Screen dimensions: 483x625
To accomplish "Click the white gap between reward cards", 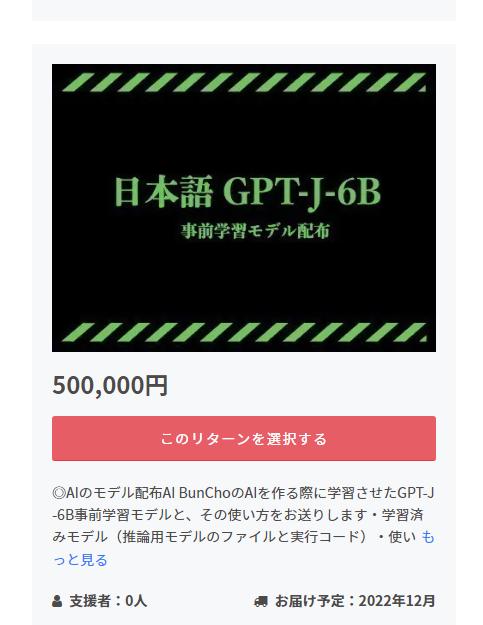I will point(243,32).
